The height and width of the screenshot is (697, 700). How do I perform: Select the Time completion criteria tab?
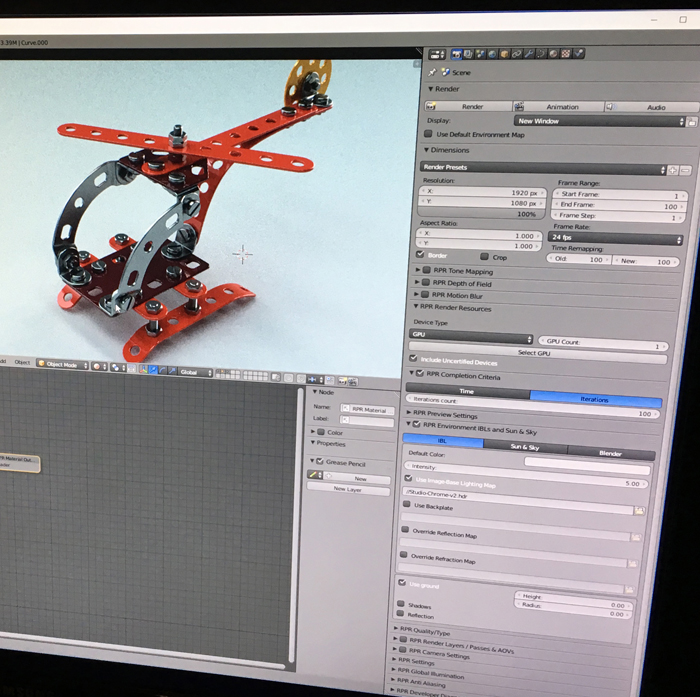[466, 392]
